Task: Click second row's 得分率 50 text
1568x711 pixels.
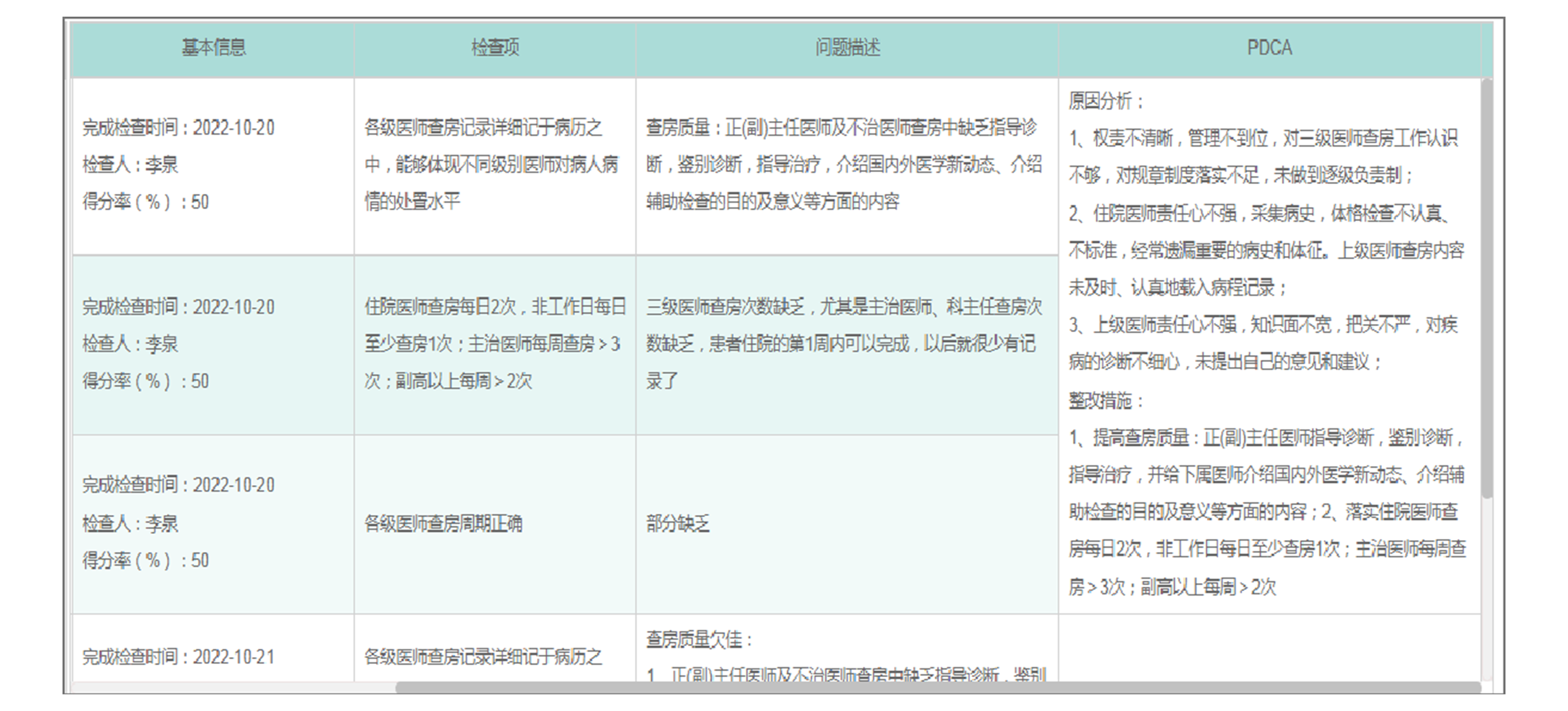Action: tap(146, 381)
